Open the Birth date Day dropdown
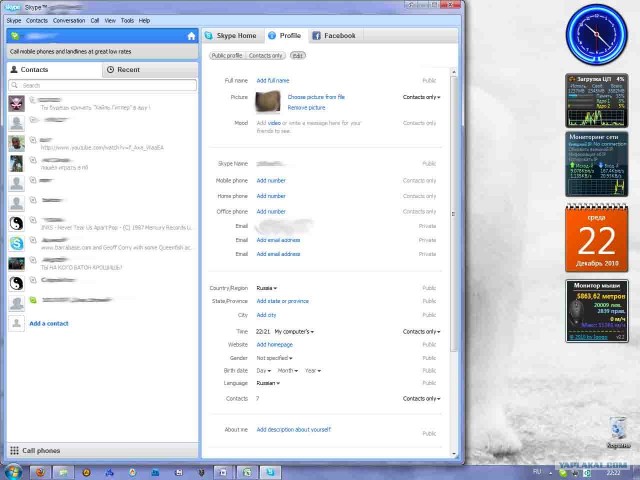The width and height of the screenshot is (640, 480). click(263, 371)
